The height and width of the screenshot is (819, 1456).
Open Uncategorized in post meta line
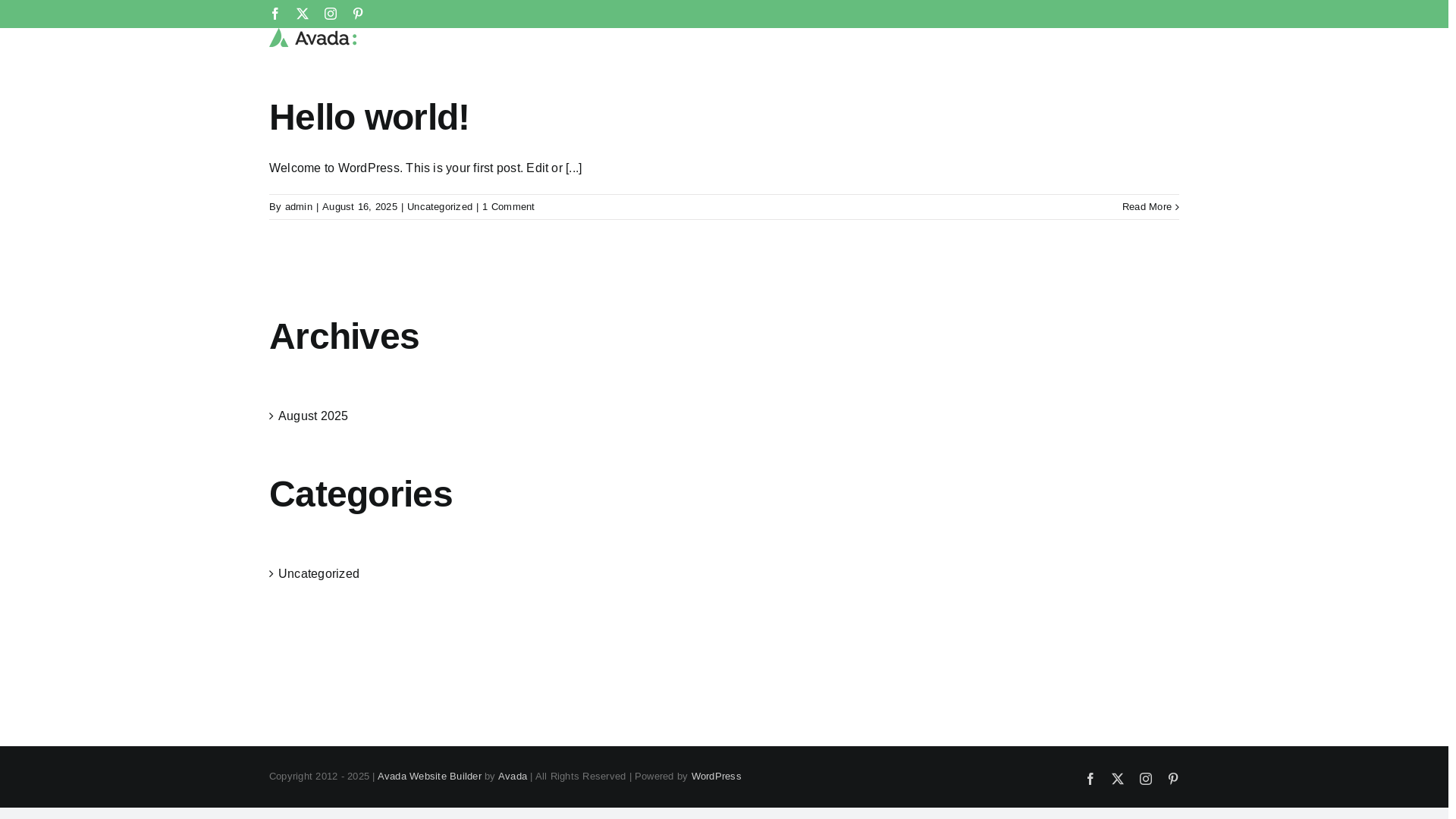(440, 207)
